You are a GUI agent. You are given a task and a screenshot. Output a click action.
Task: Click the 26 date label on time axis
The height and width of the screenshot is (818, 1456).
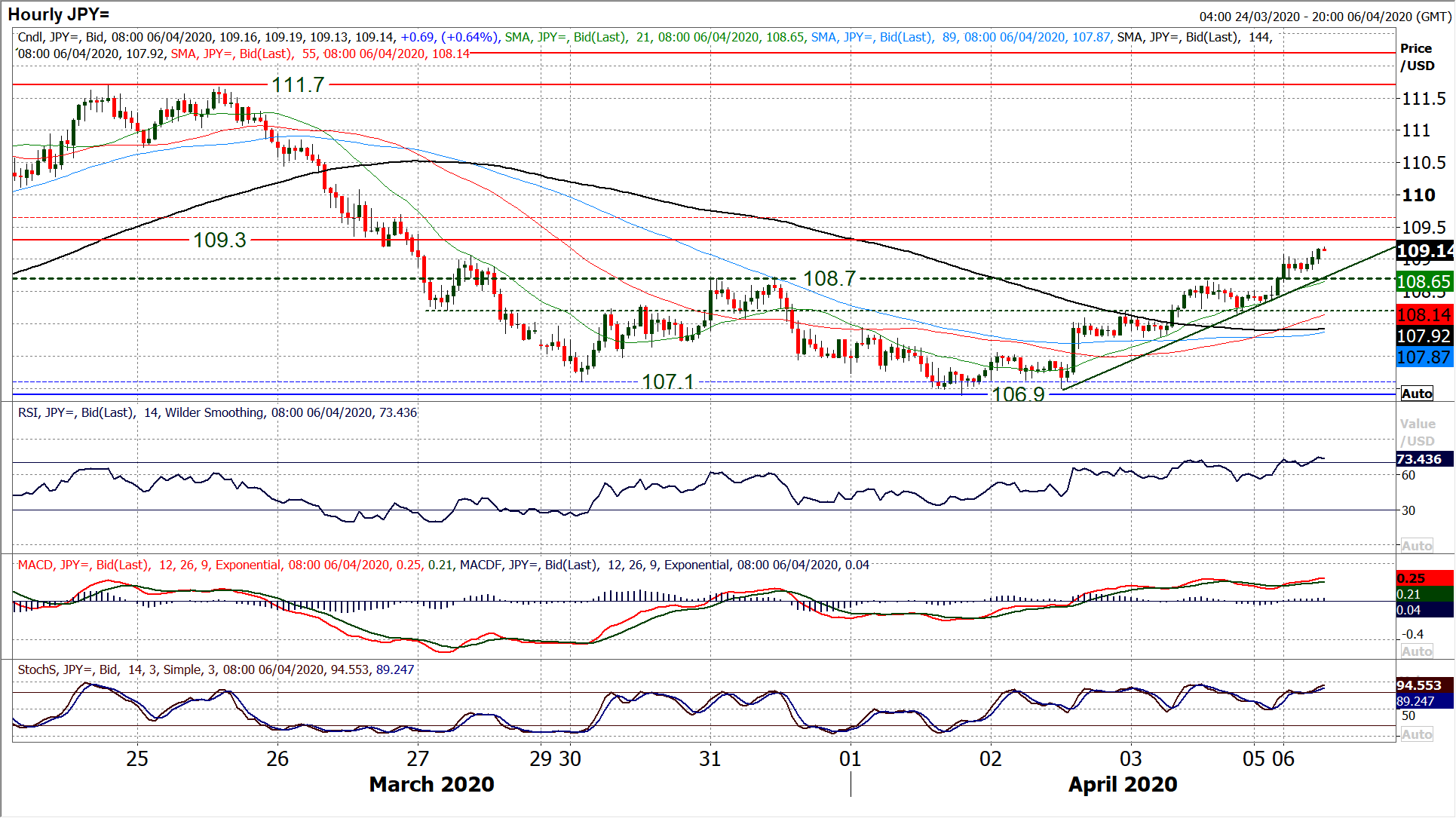click(277, 759)
